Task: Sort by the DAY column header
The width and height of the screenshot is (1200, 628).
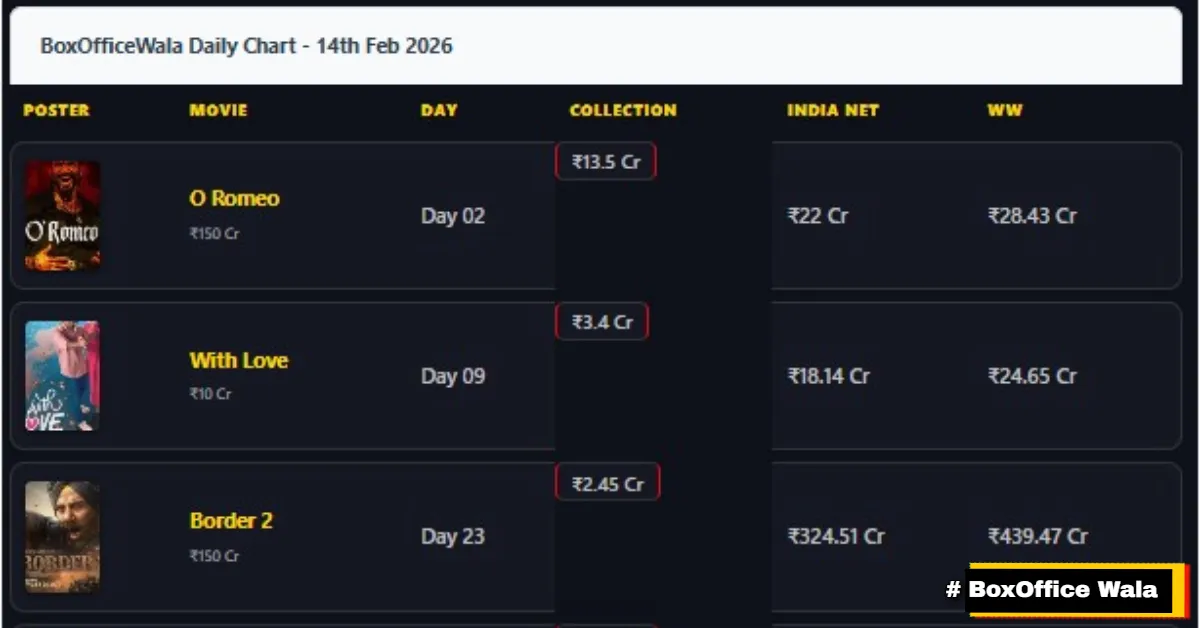Action: [x=439, y=111]
